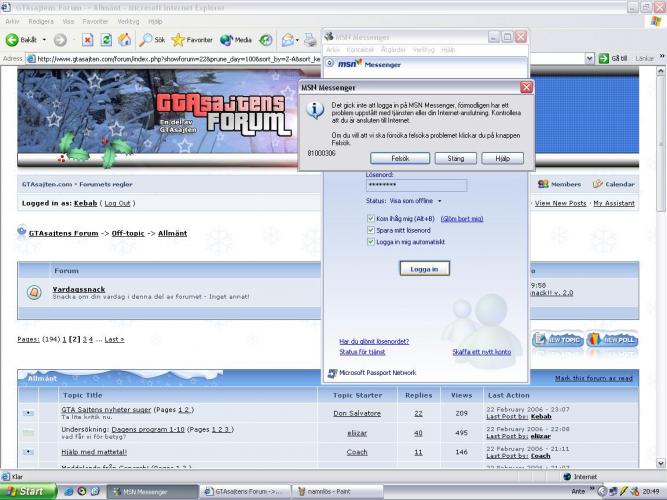Click the Home icon in IE toolbar
Image resolution: width=667 pixels, height=500 pixels.
click(124, 40)
